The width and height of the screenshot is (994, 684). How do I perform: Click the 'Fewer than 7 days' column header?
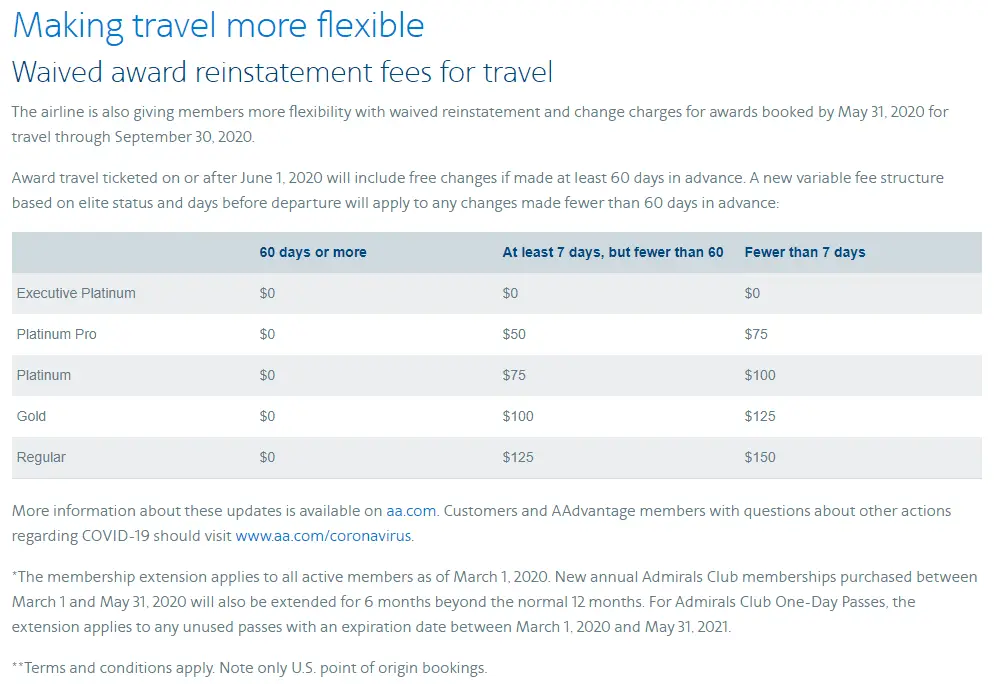click(x=804, y=252)
